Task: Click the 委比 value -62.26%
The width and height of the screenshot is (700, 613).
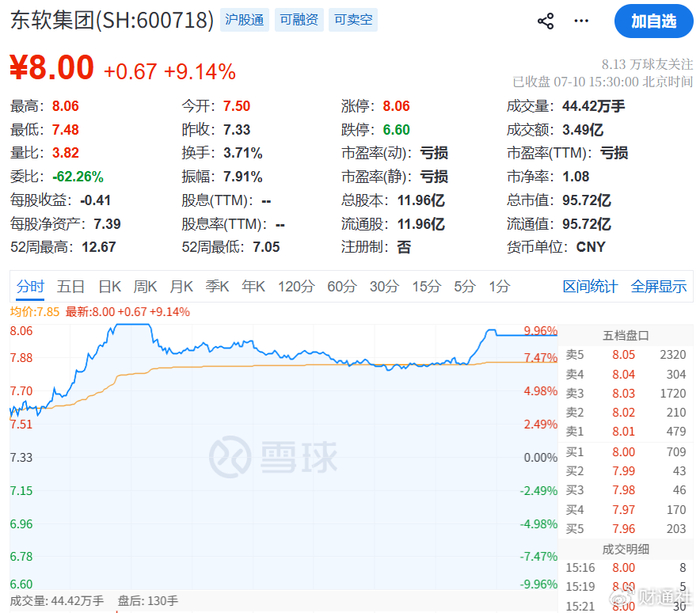Action: [78, 177]
